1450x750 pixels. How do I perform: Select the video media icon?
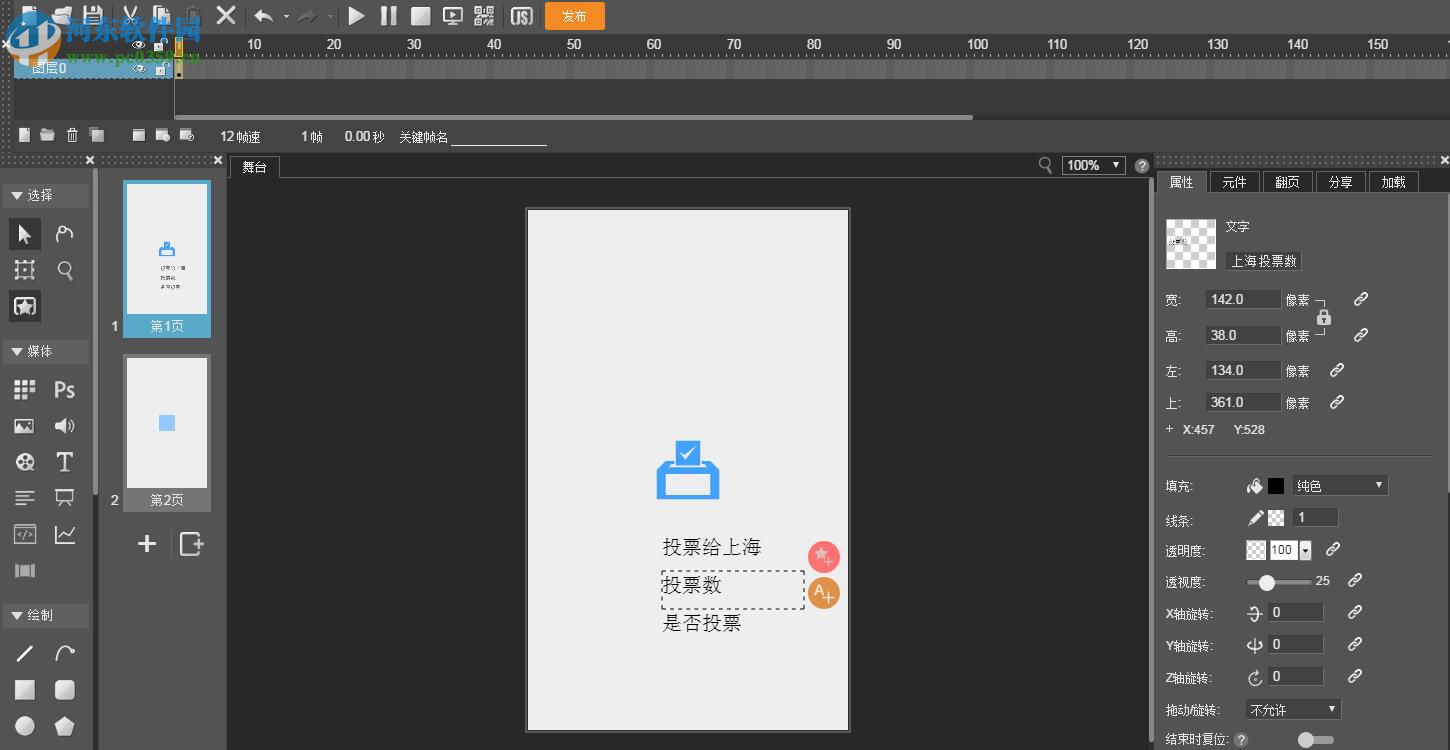pos(24,461)
